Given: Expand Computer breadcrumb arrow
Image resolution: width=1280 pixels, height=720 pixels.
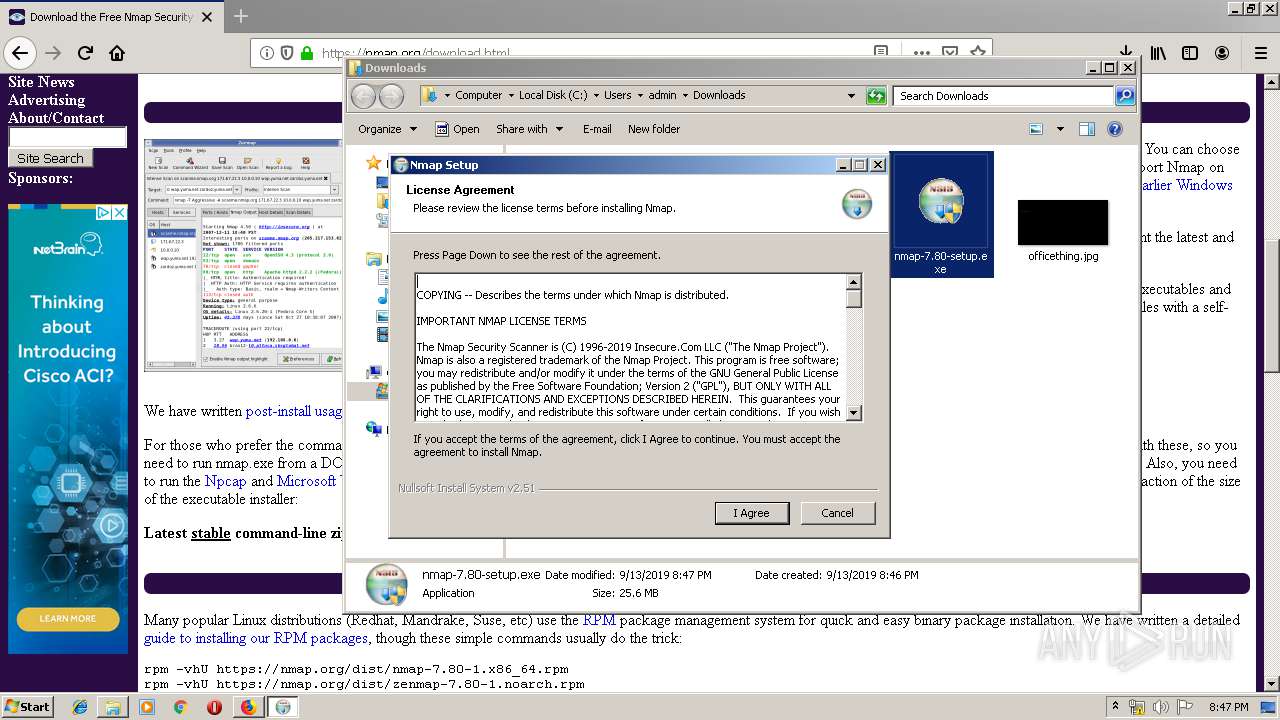Looking at the screenshot, I should (510, 96).
